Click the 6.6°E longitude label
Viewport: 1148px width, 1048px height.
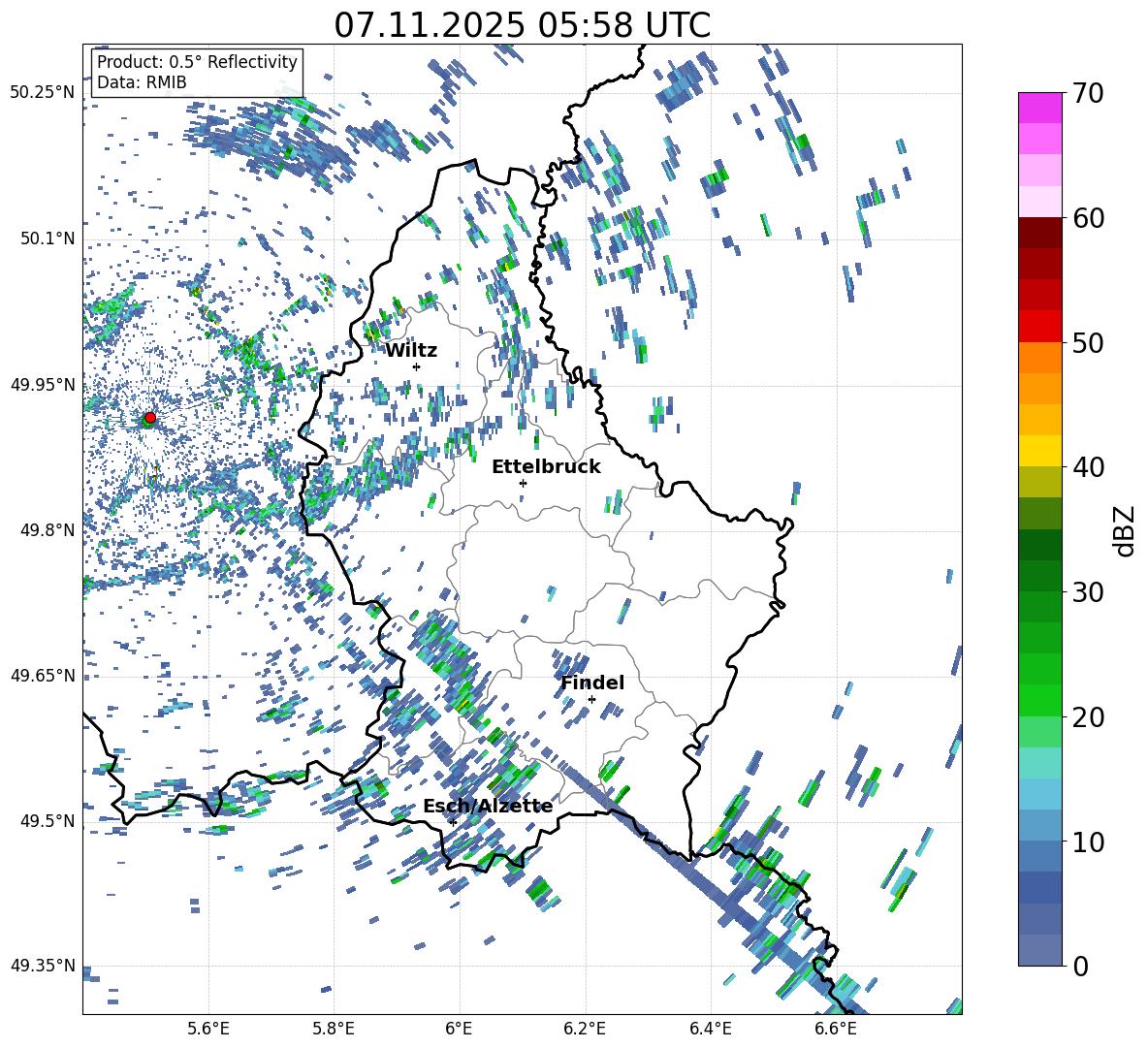[x=836, y=1029]
